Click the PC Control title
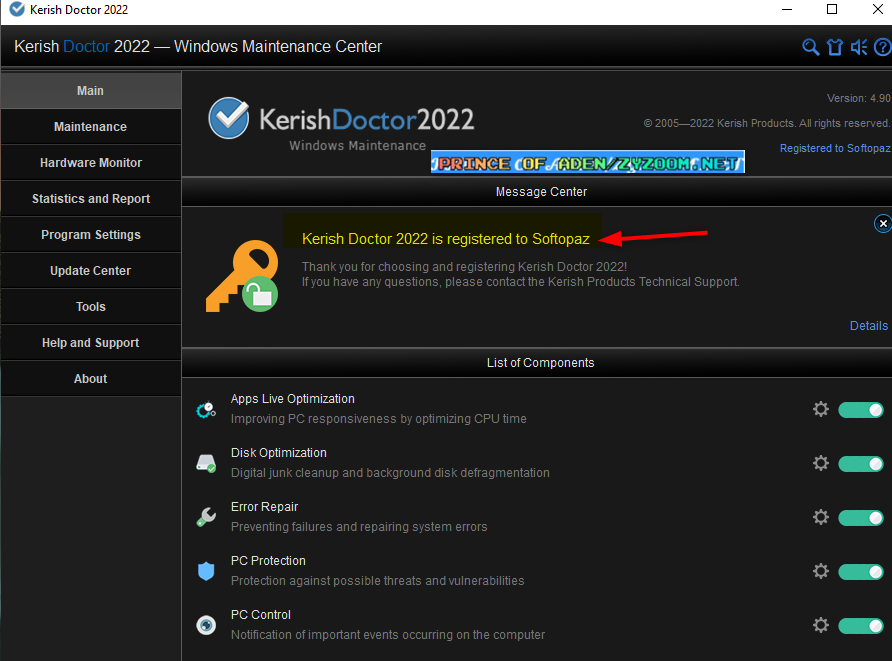This screenshot has height=661, width=892. click(261, 615)
